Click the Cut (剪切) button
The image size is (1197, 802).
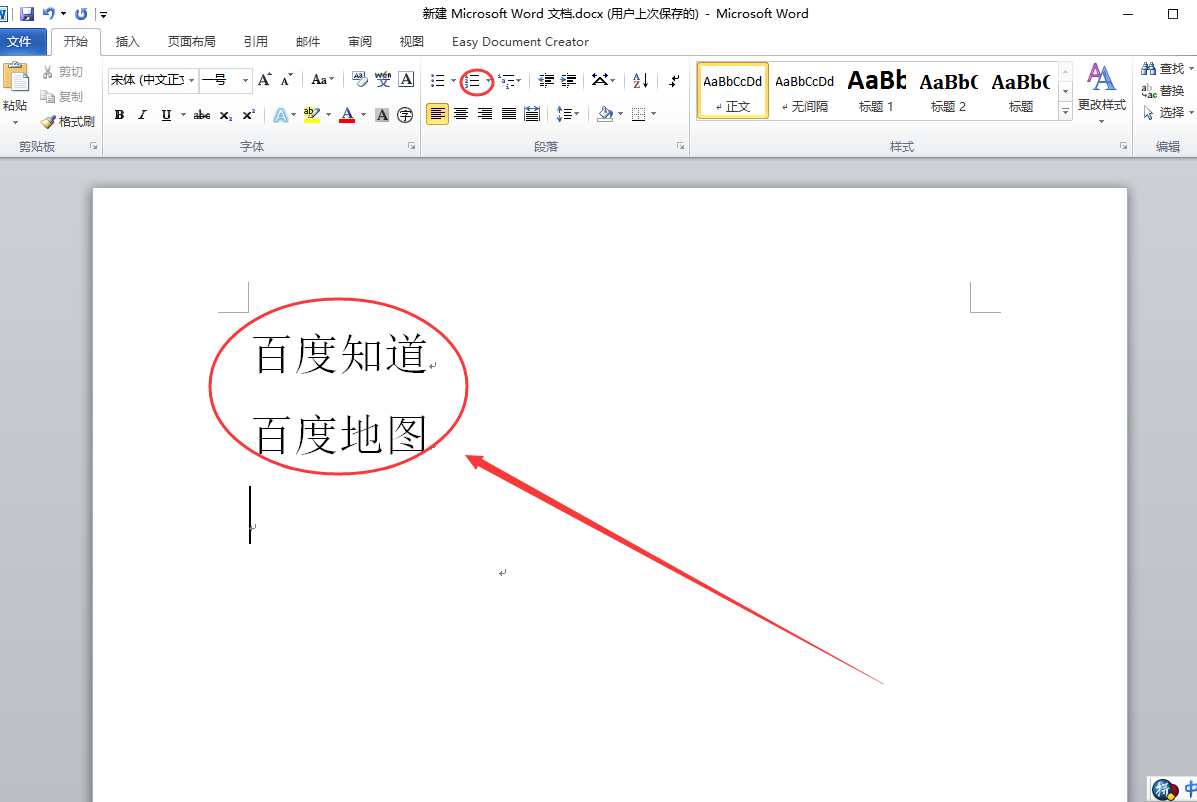pyautogui.click(x=63, y=72)
